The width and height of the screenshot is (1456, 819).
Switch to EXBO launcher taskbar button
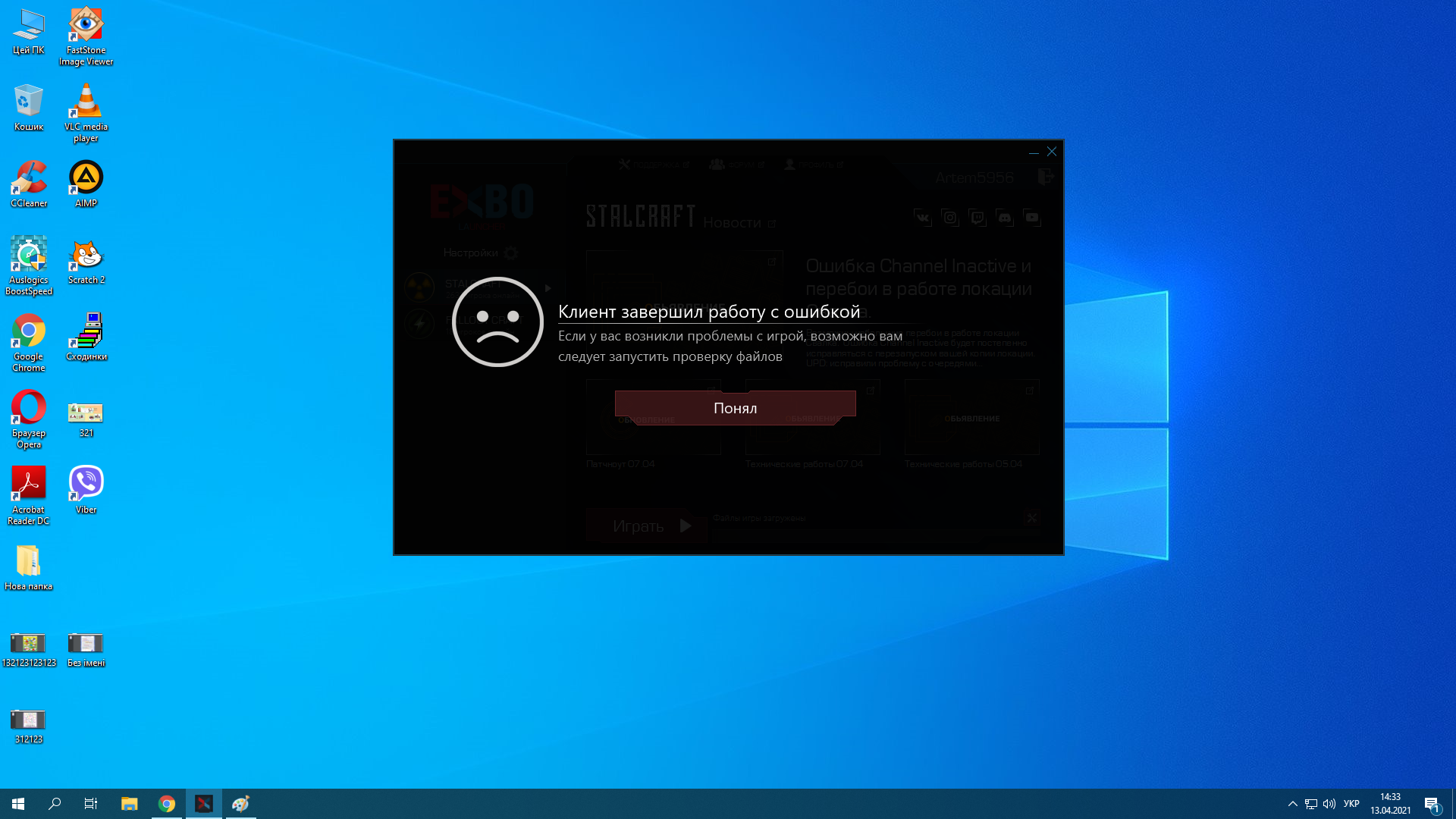point(204,804)
